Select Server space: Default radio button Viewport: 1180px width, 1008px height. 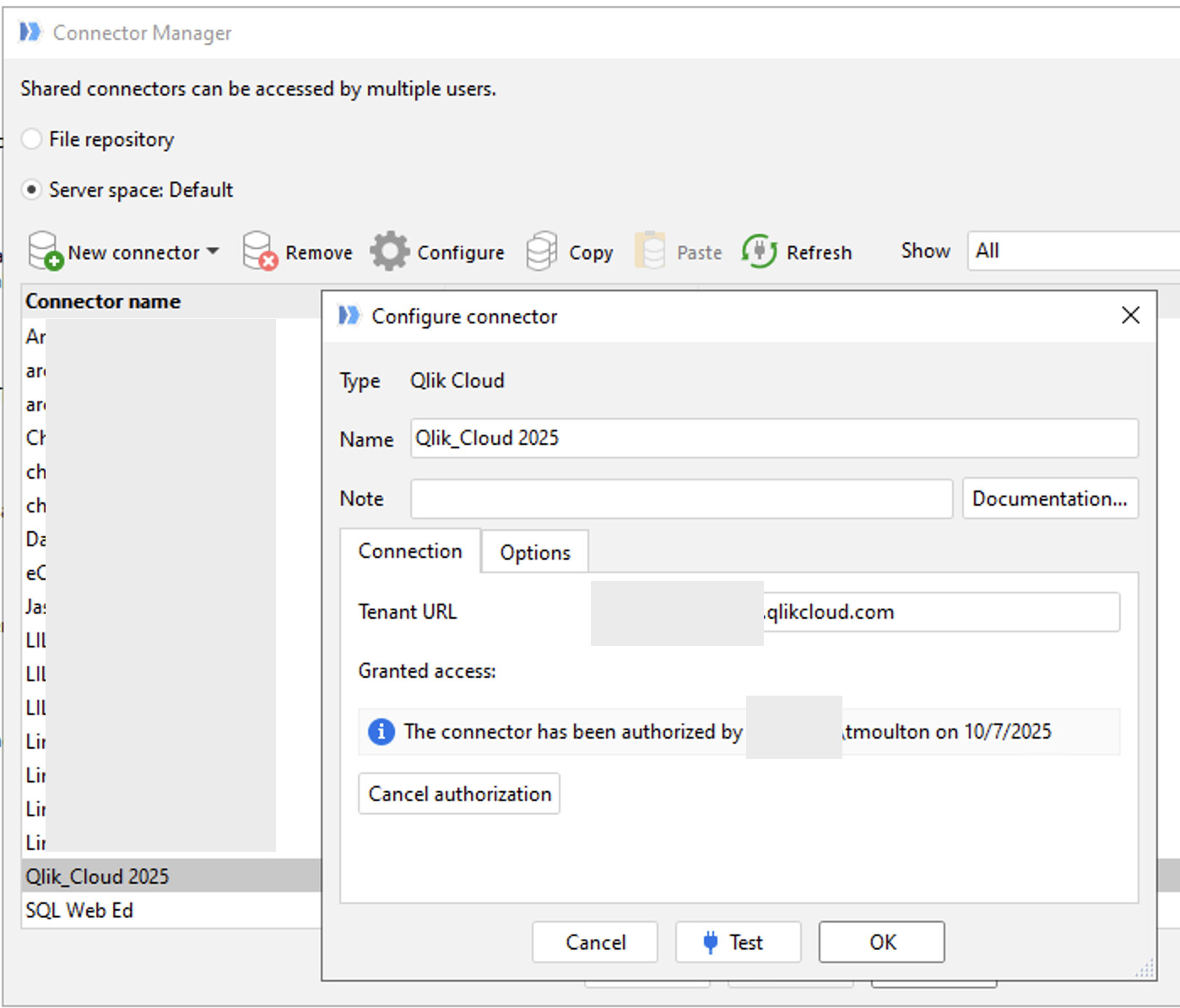point(31,190)
